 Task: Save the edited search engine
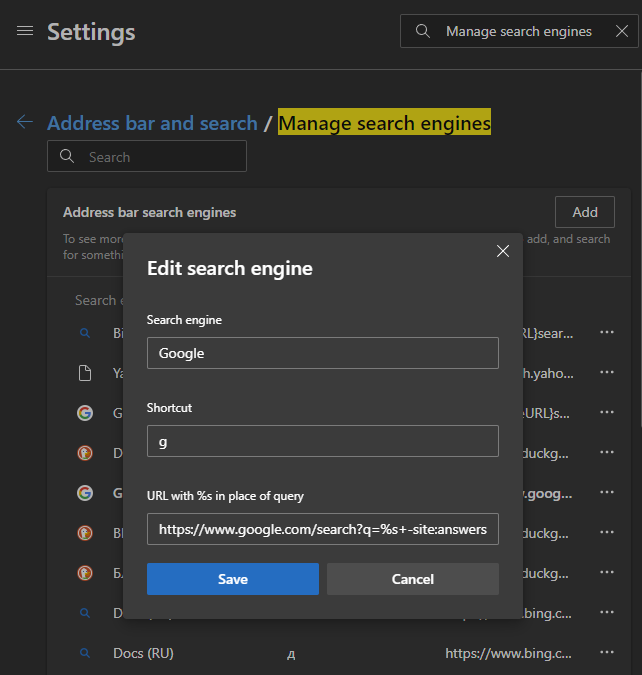(x=233, y=579)
